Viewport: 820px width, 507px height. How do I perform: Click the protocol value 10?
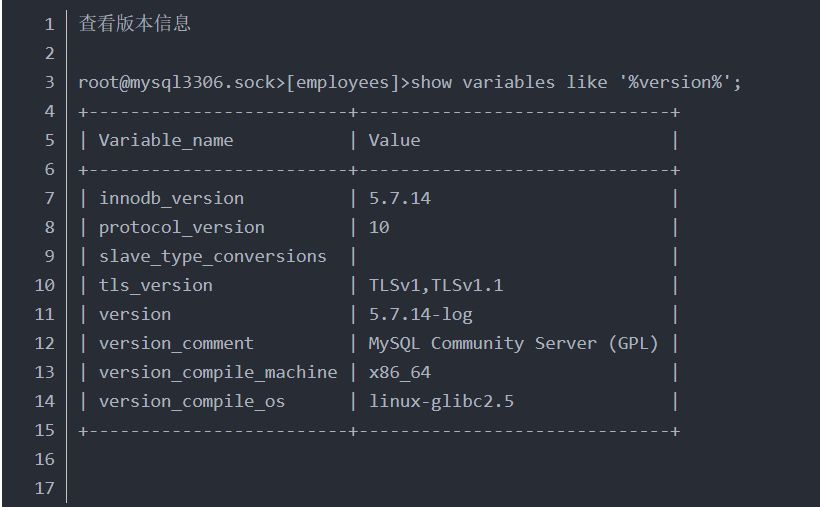coord(379,227)
